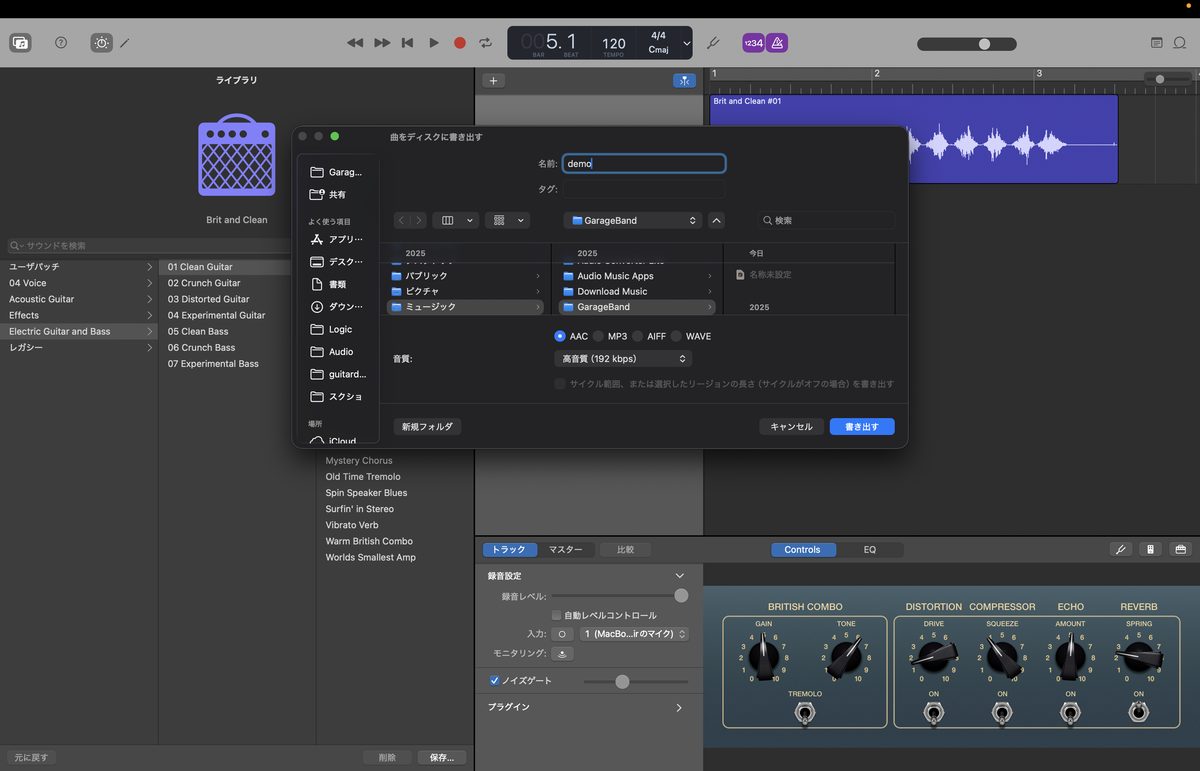
Task: Select the Brit and Clean #01 audio region
Action: coord(913,139)
